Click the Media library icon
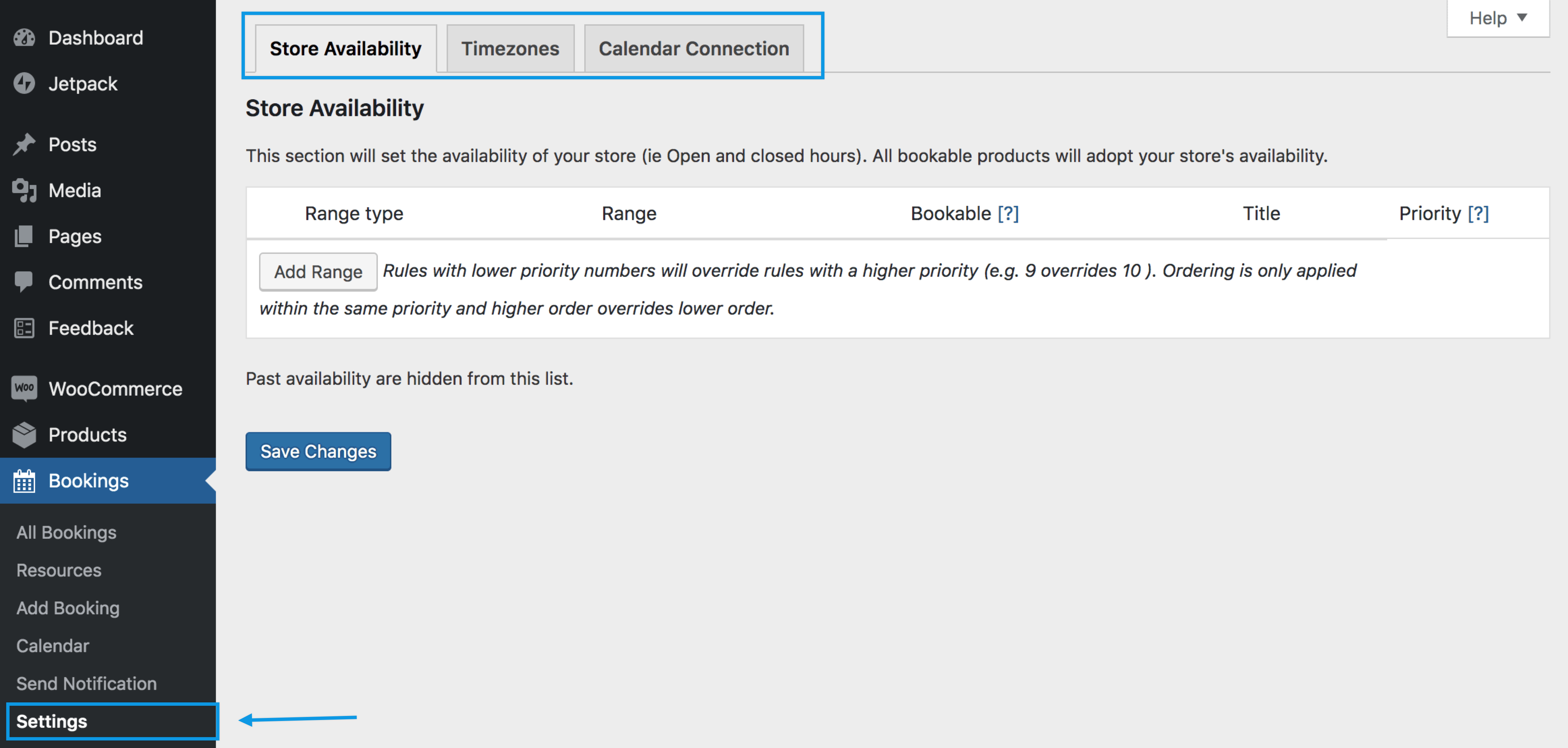This screenshot has width=1568, height=748. click(x=24, y=190)
